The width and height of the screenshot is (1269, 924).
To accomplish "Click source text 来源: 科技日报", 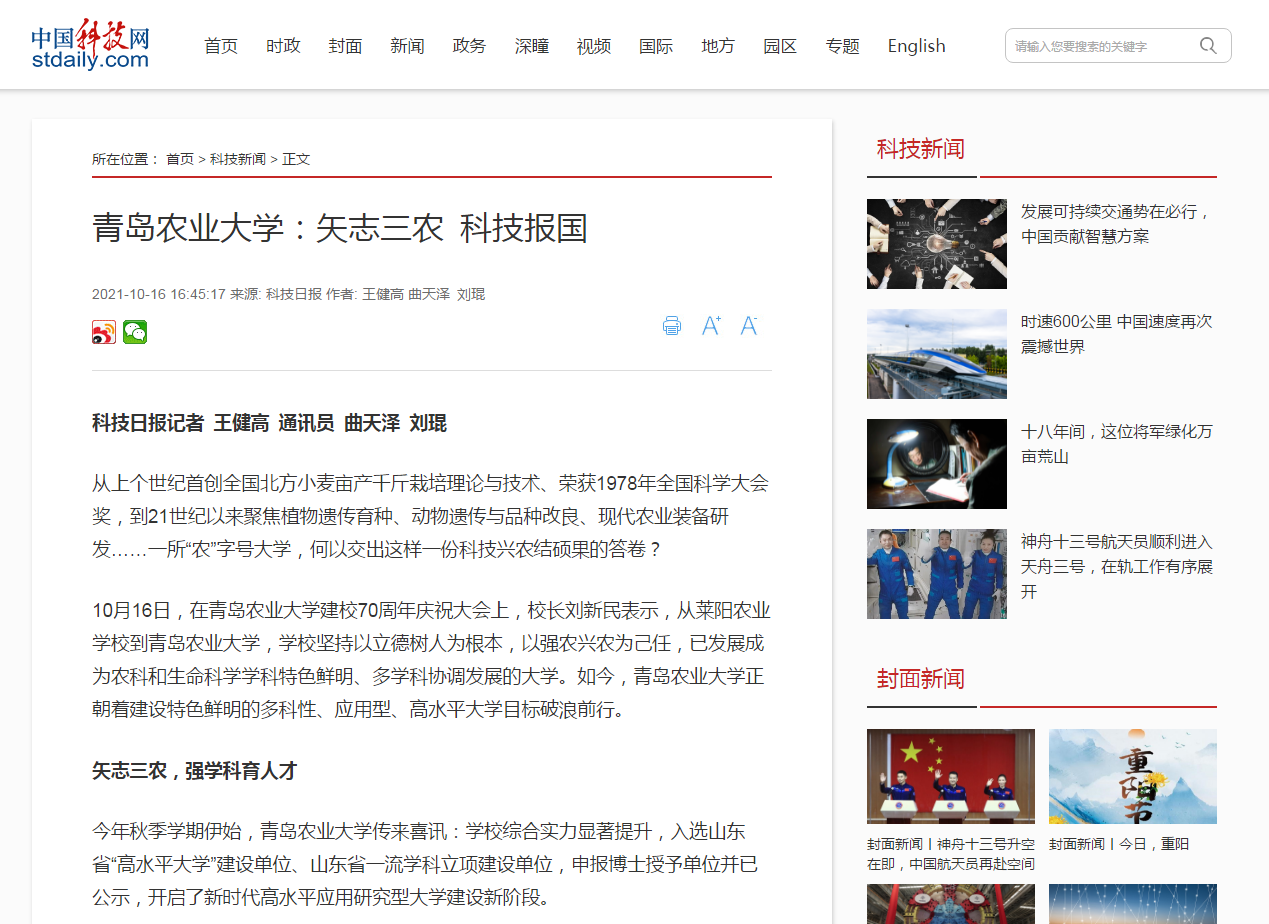I will pyautogui.click(x=276, y=294).
